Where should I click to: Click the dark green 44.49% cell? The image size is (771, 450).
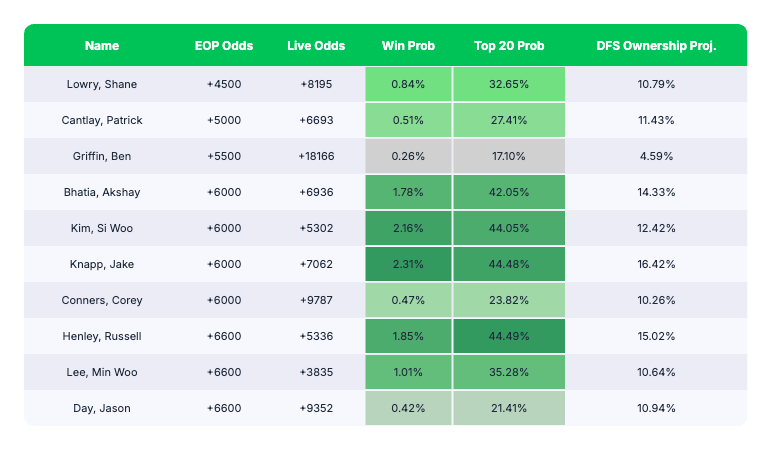click(x=509, y=336)
